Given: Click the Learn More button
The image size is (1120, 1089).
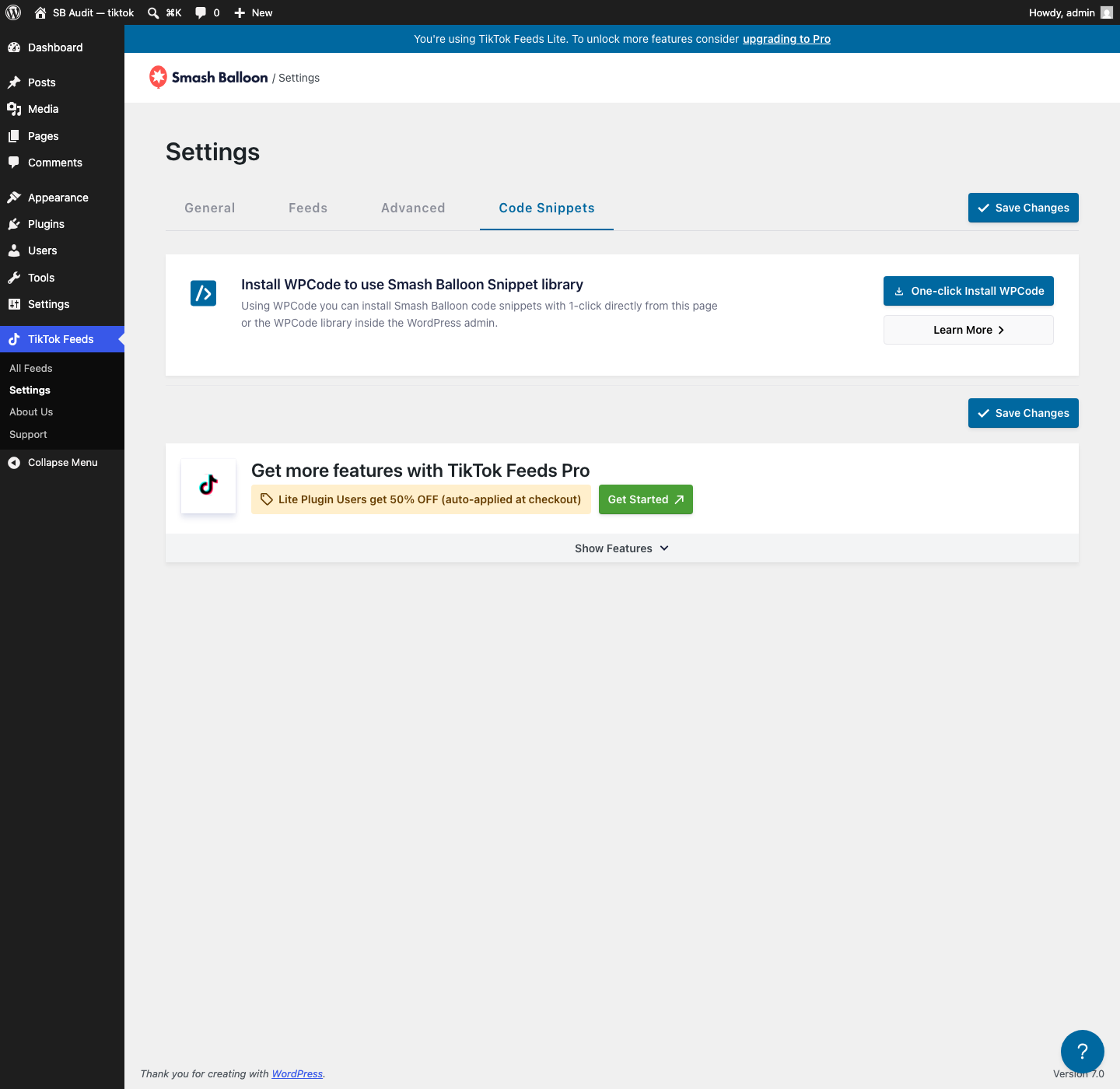Looking at the screenshot, I should [968, 330].
